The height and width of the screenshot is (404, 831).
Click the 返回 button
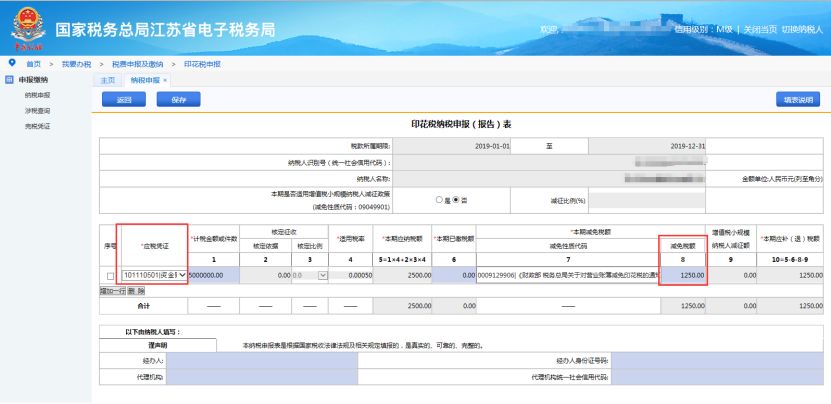pos(124,99)
